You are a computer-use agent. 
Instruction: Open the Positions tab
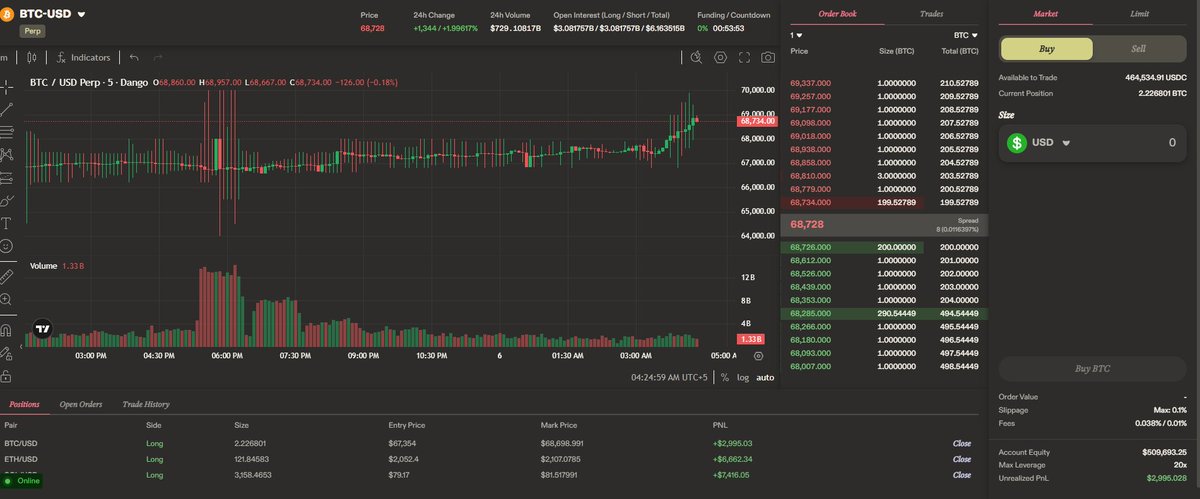[x=24, y=404]
